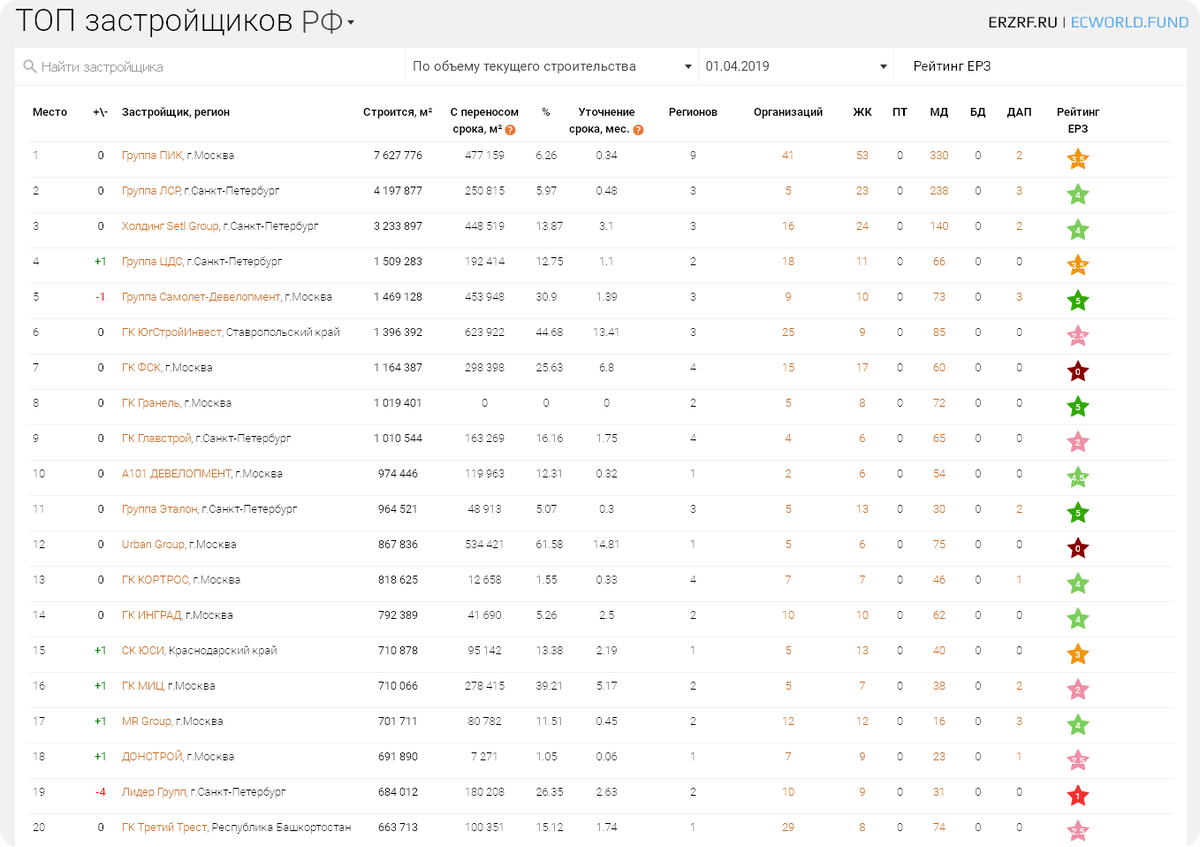Click the green rating star for ГК Гранель
The height and width of the screenshot is (847, 1200).
[1078, 407]
